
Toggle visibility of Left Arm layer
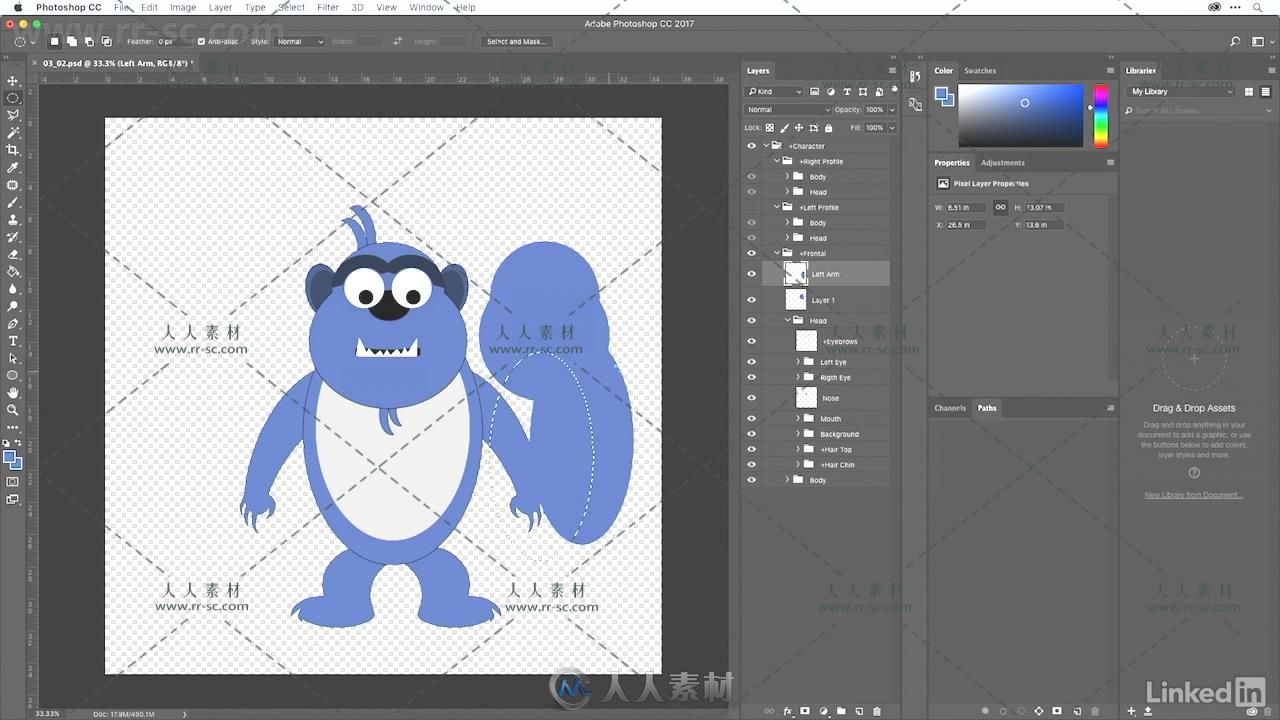(x=752, y=274)
